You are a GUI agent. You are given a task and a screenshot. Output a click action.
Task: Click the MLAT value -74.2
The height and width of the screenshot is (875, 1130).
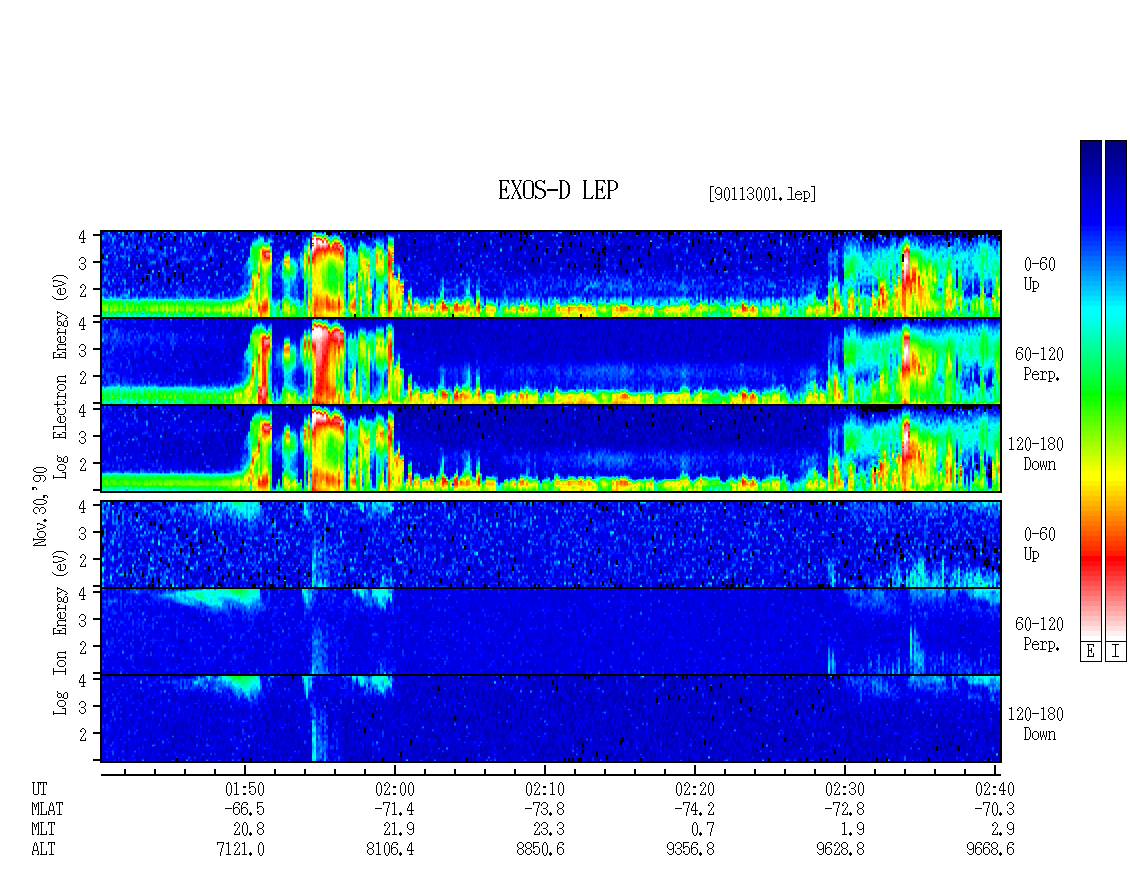coord(694,809)
